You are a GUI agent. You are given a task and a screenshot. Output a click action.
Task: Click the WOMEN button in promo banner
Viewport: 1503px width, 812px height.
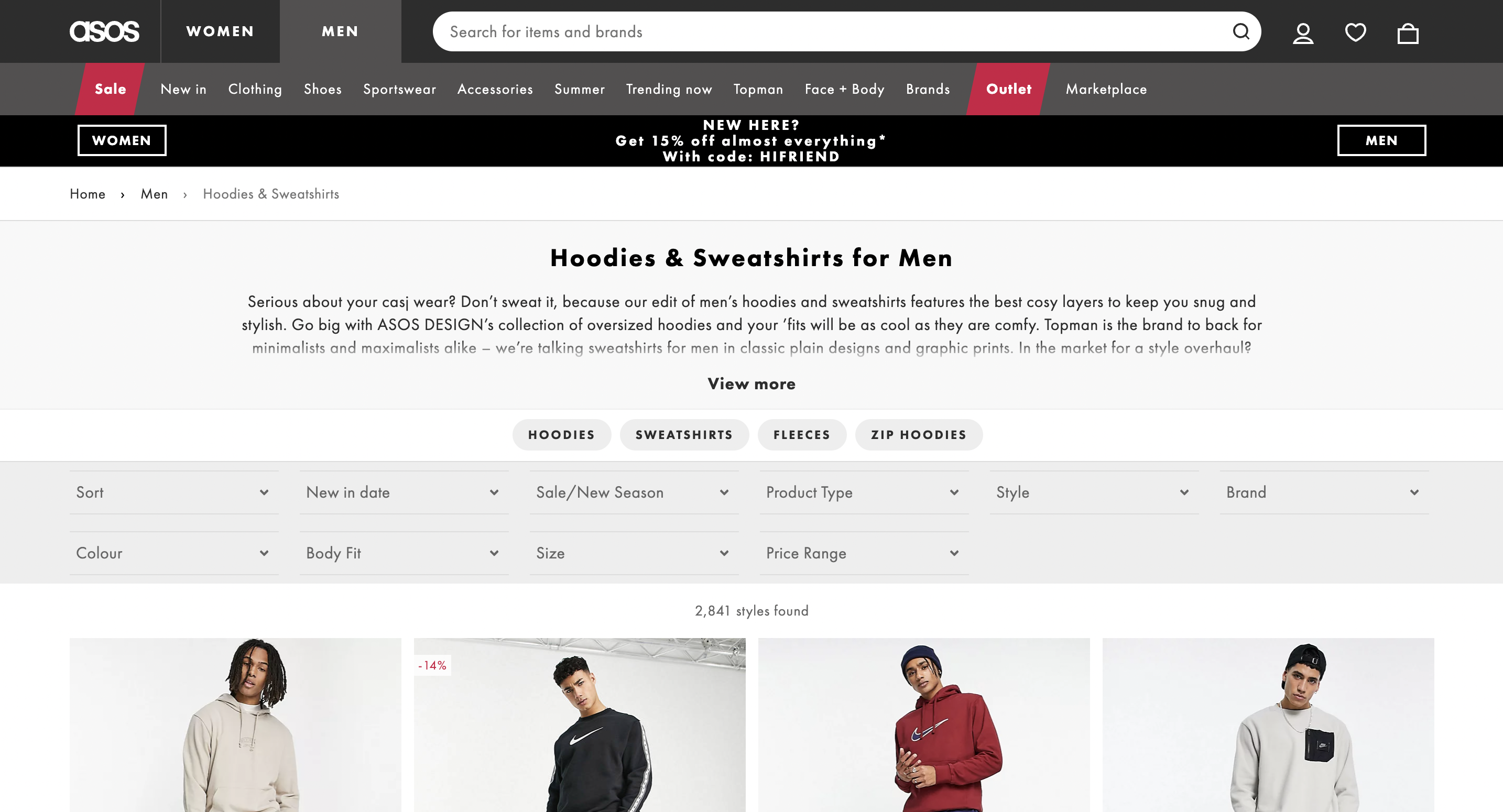coord(122,140)
